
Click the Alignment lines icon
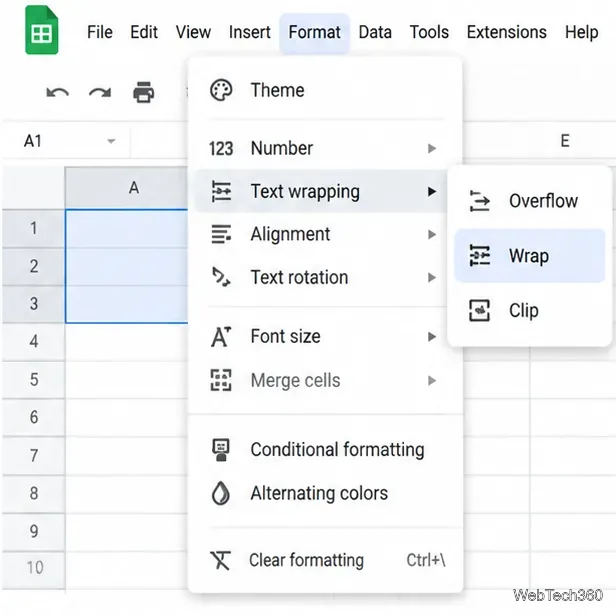[x=221, y=234]
